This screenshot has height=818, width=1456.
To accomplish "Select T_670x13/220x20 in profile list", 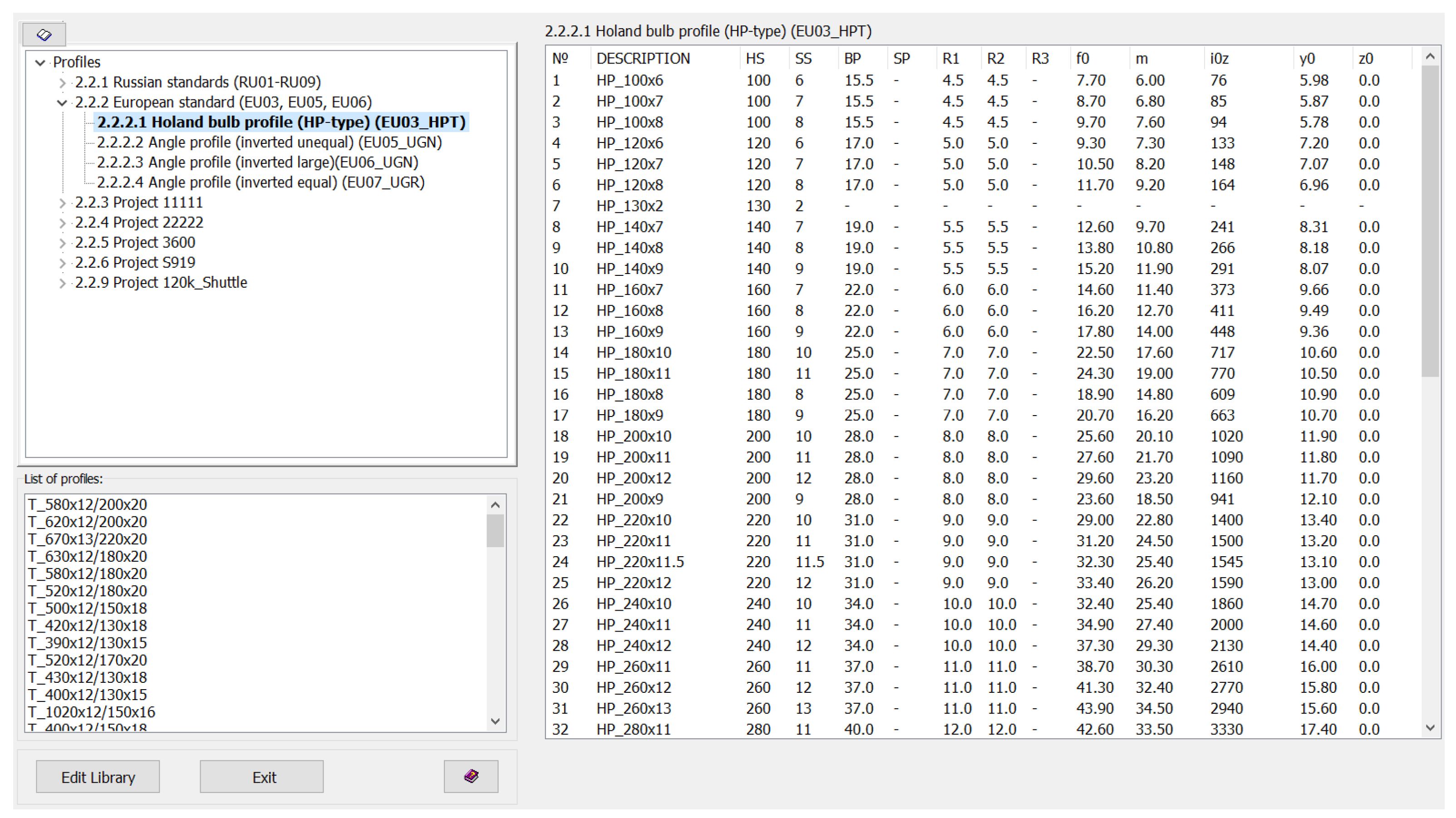I will tap(88, 539).
